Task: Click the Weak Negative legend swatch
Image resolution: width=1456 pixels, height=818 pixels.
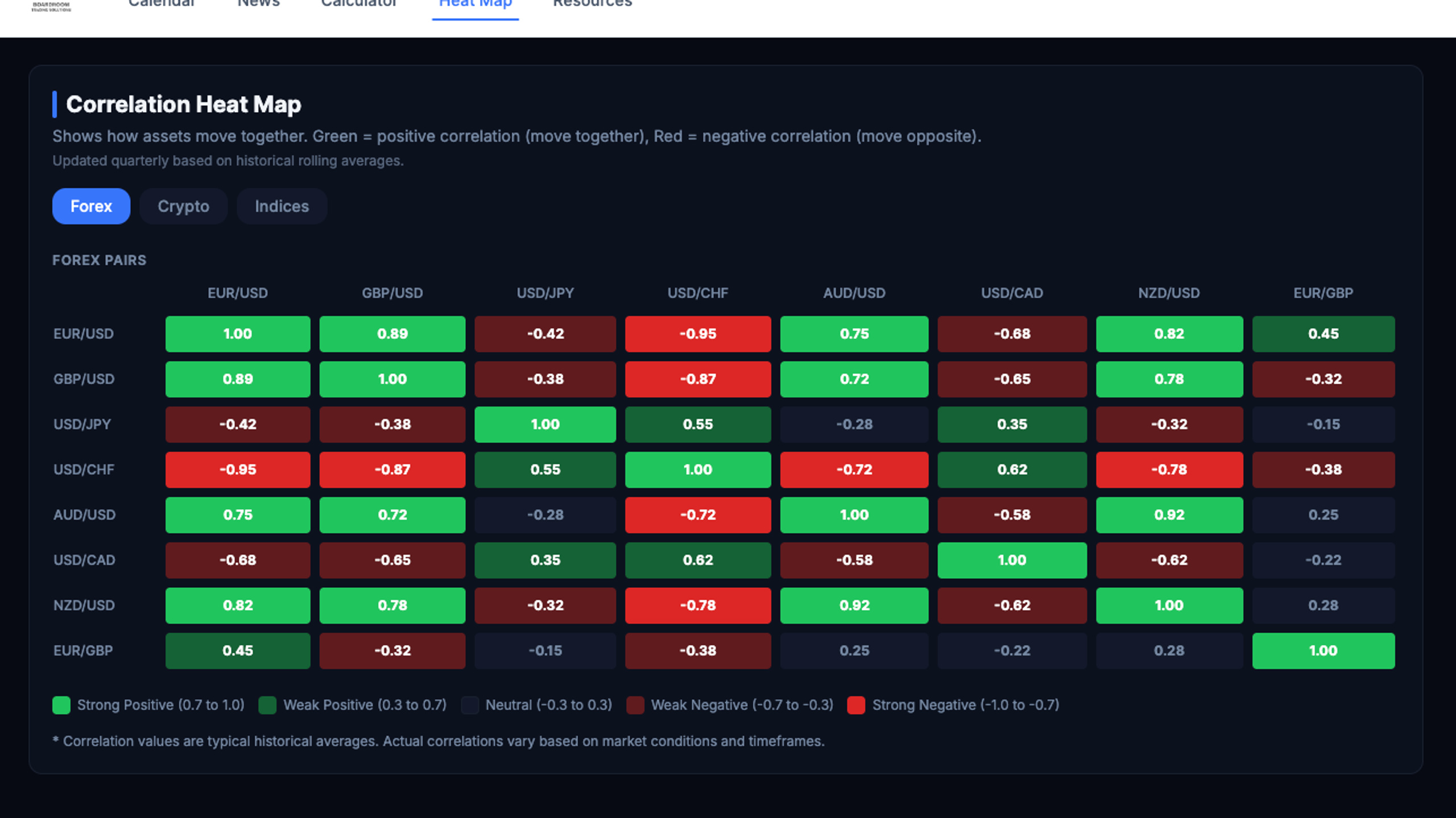Action: [635, 705]
